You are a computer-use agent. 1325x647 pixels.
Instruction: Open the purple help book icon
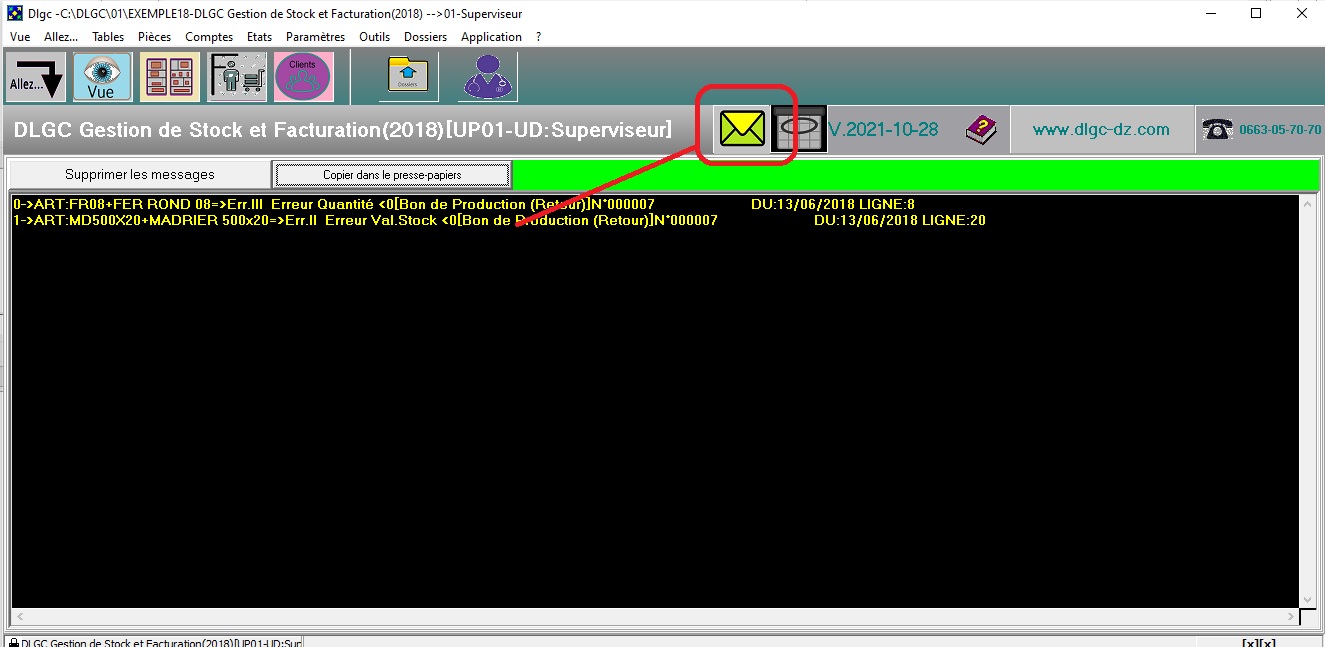[x=981, y=129]
